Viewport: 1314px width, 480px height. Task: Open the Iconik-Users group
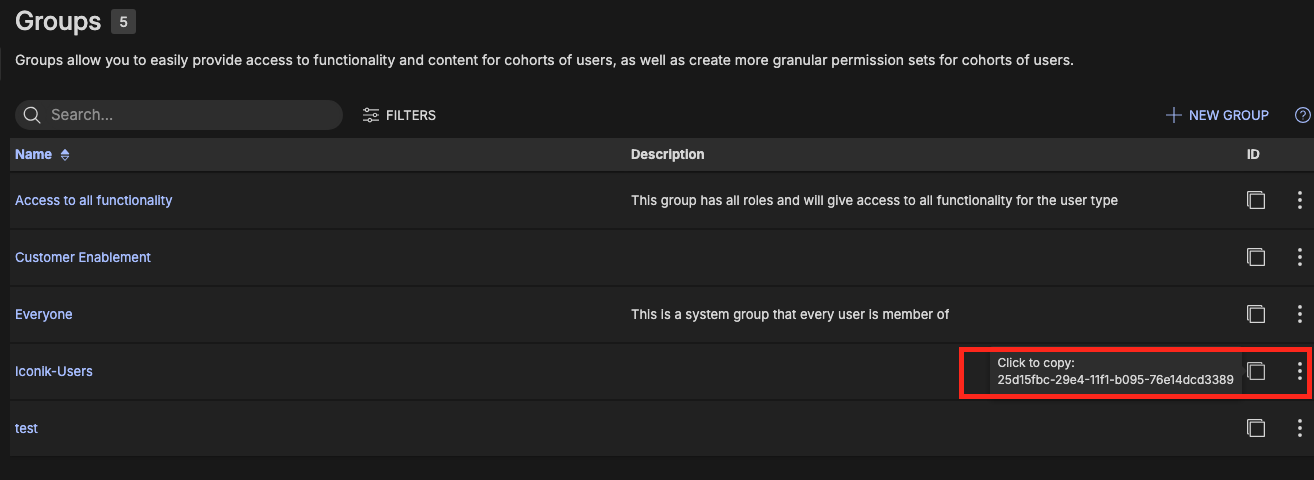(x=54, y=371)
